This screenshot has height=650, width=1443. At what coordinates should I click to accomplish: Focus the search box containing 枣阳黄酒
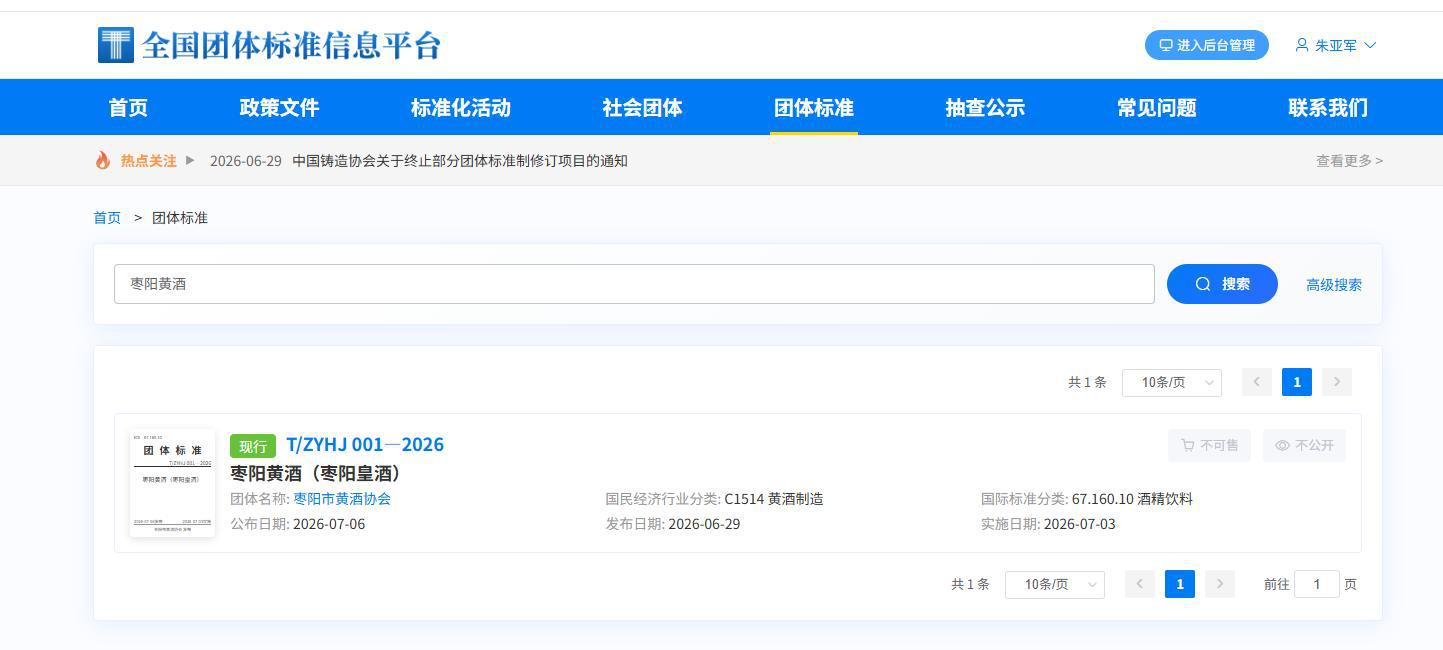pos(634,284)
